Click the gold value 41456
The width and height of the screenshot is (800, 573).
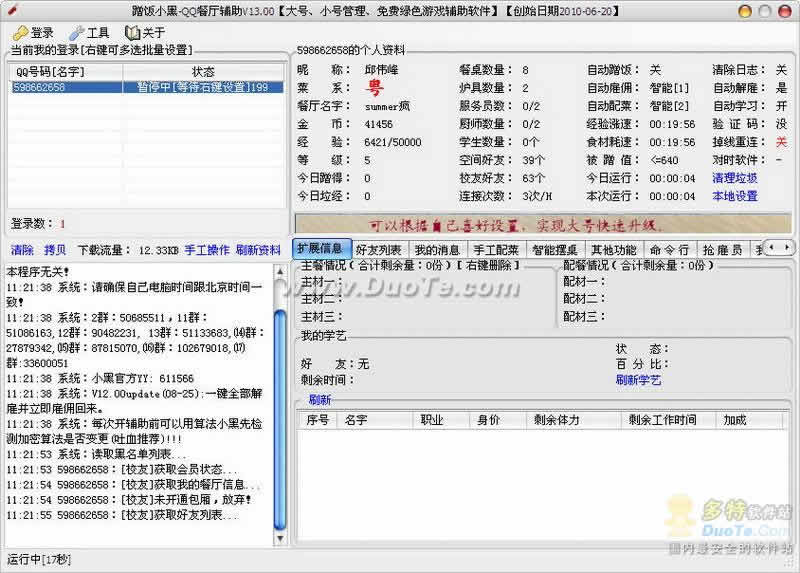pos(379,124)
